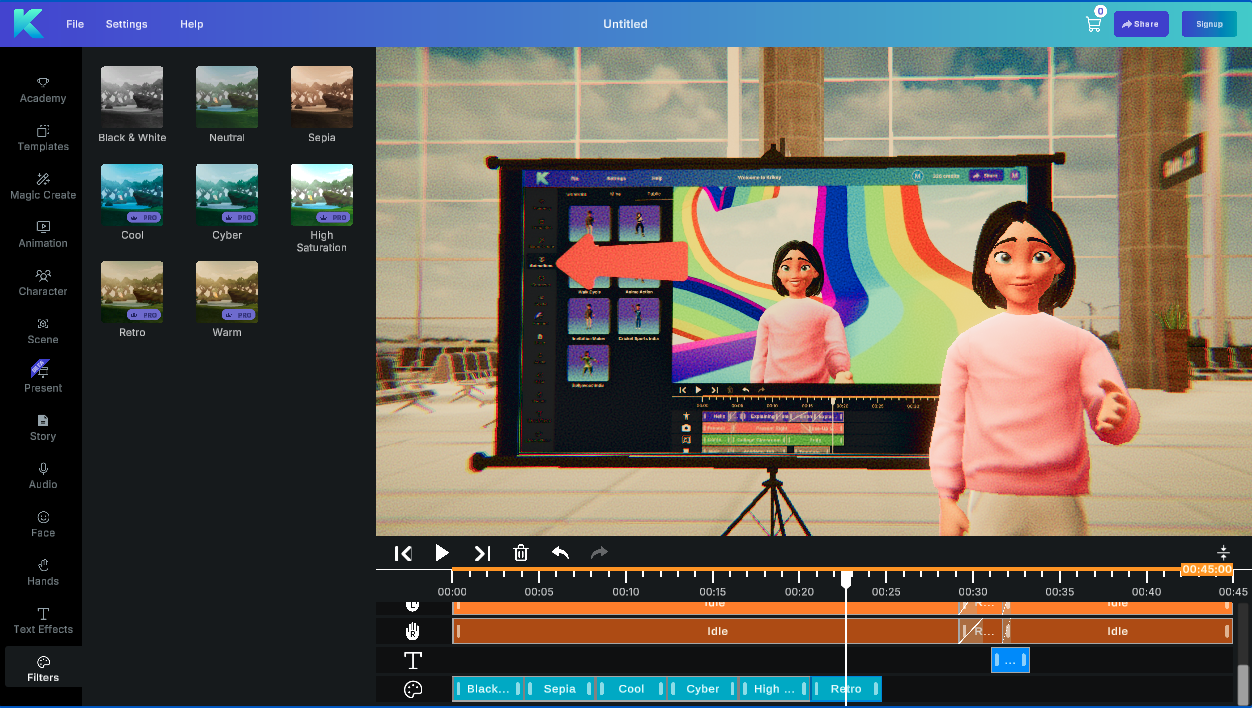Open the Text Effects panel

click(x=42, y=620)
